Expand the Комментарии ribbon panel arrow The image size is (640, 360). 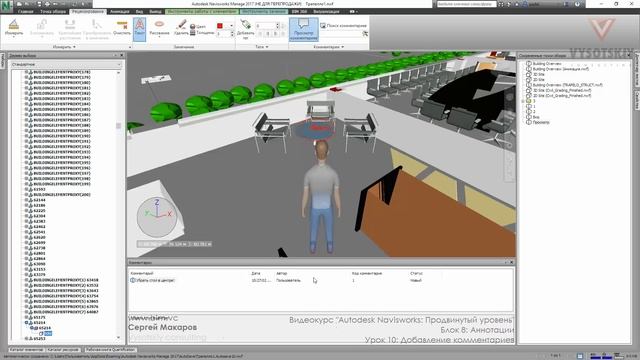(342, 47)
